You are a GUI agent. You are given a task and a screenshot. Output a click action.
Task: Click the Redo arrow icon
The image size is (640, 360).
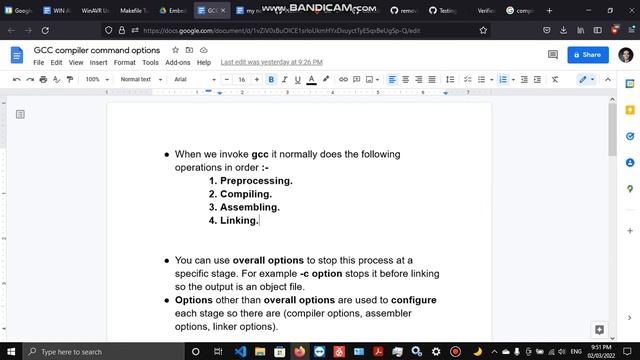(x=30, y=80)
